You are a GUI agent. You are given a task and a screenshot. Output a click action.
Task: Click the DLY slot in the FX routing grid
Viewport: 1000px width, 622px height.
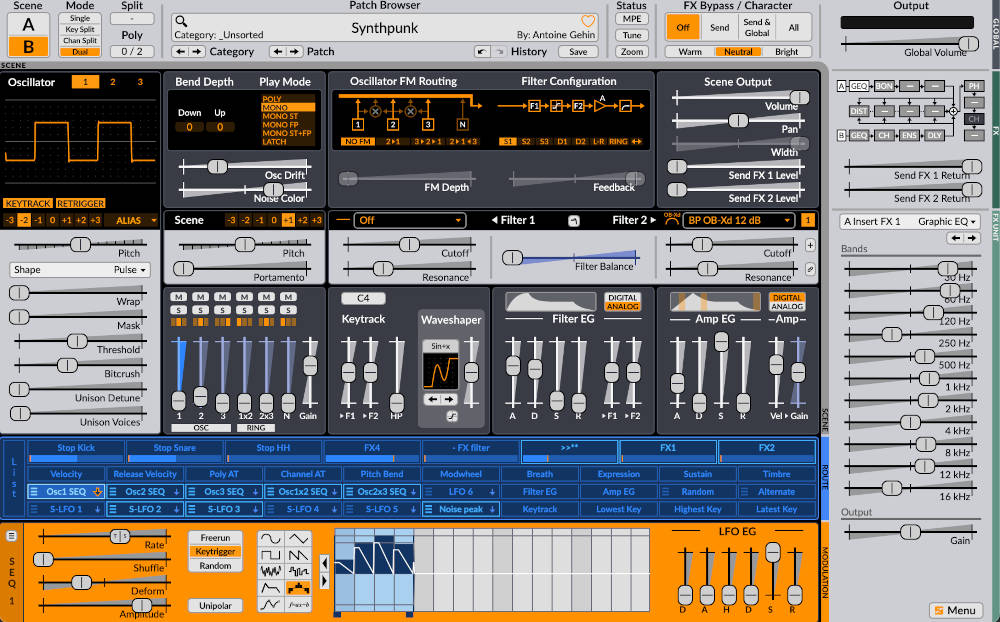934,135
